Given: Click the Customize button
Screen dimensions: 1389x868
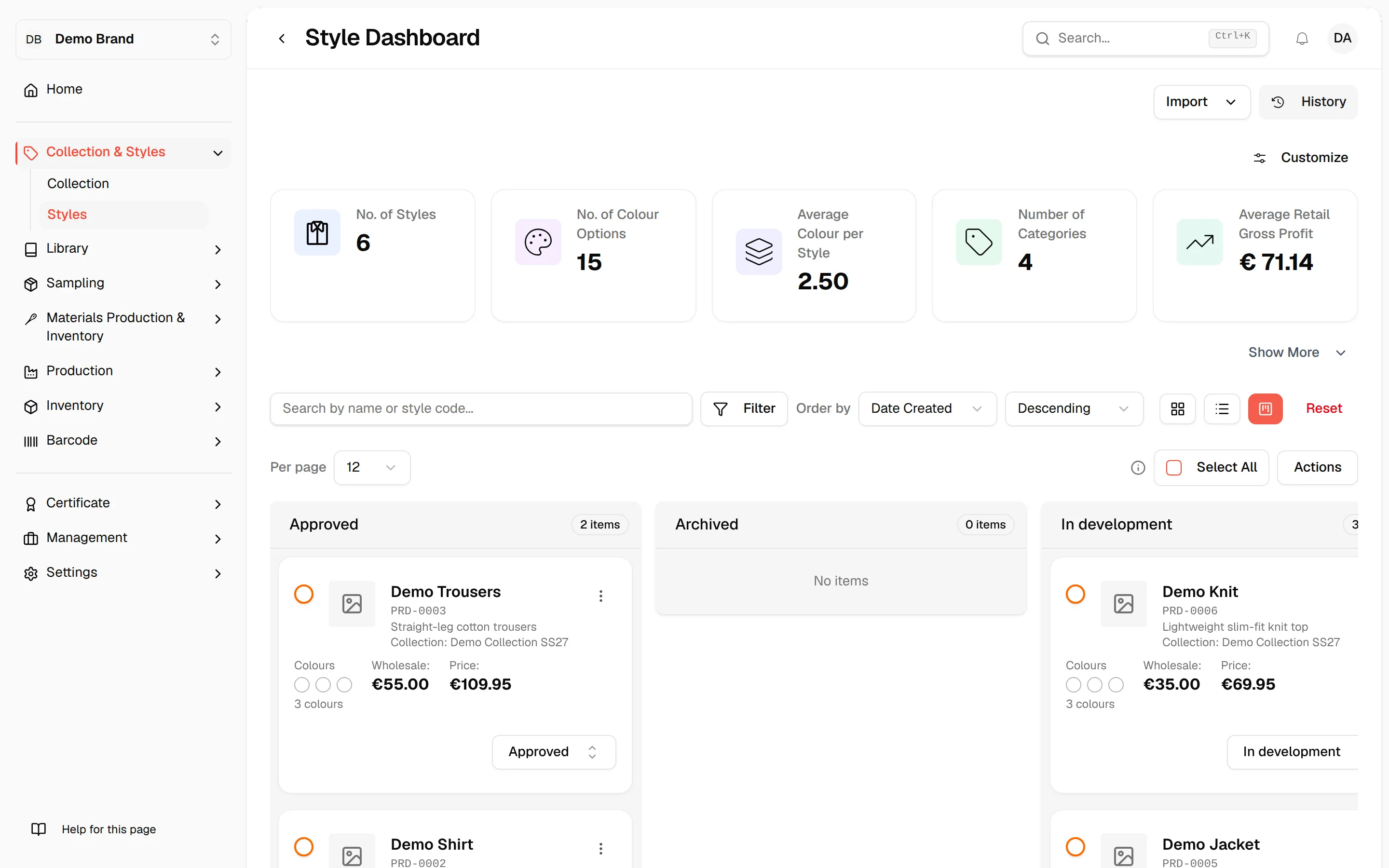Looking at the screenshot, I should (x=1301, y=158).
